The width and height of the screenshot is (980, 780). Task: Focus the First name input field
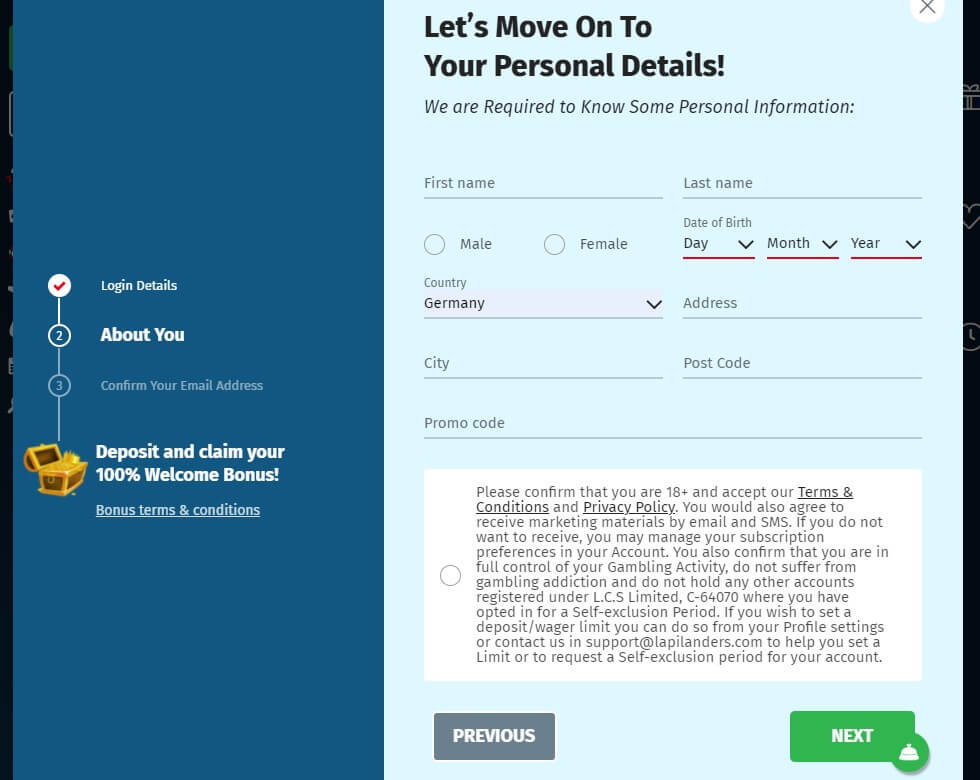(x=543, y=184)
